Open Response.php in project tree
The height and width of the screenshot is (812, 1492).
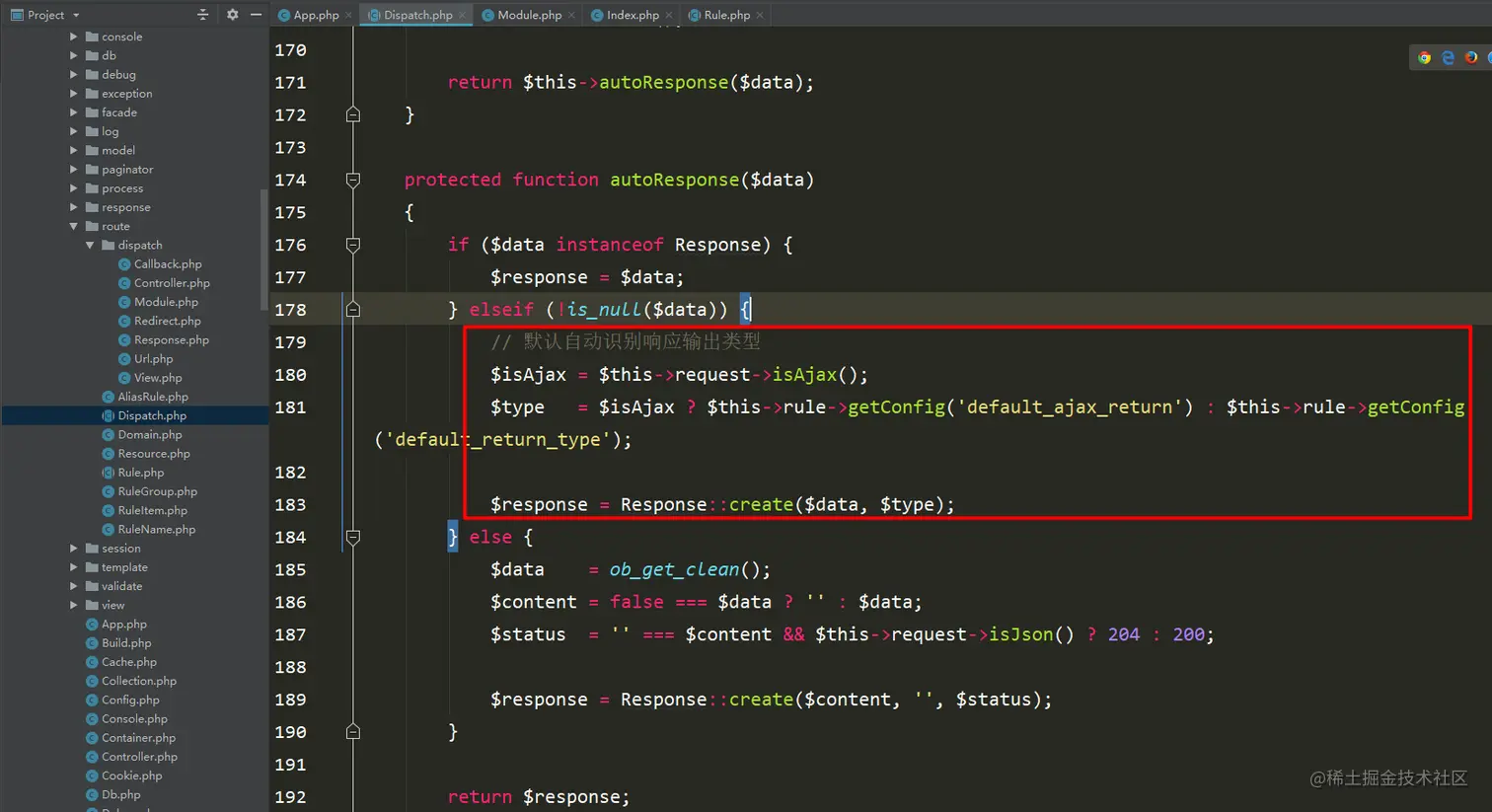click(164, 339)
